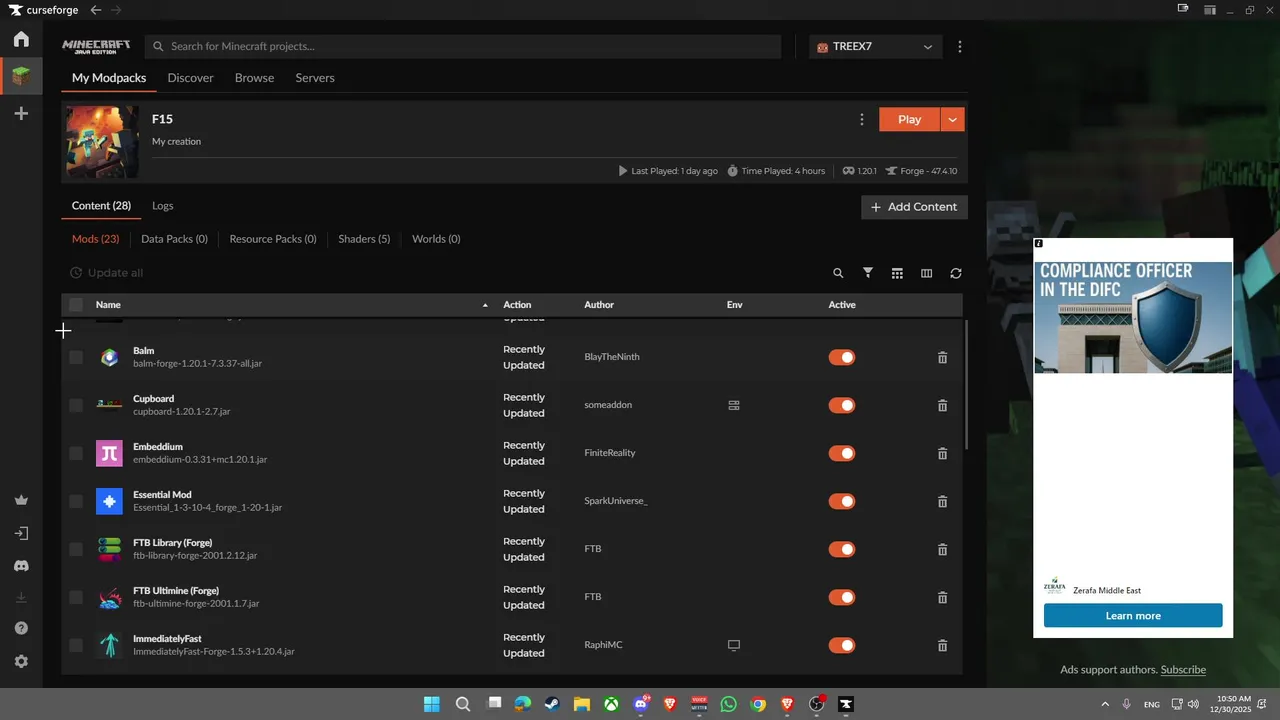Delete FTB Library (Forge) with trash icon

point(942,549)
